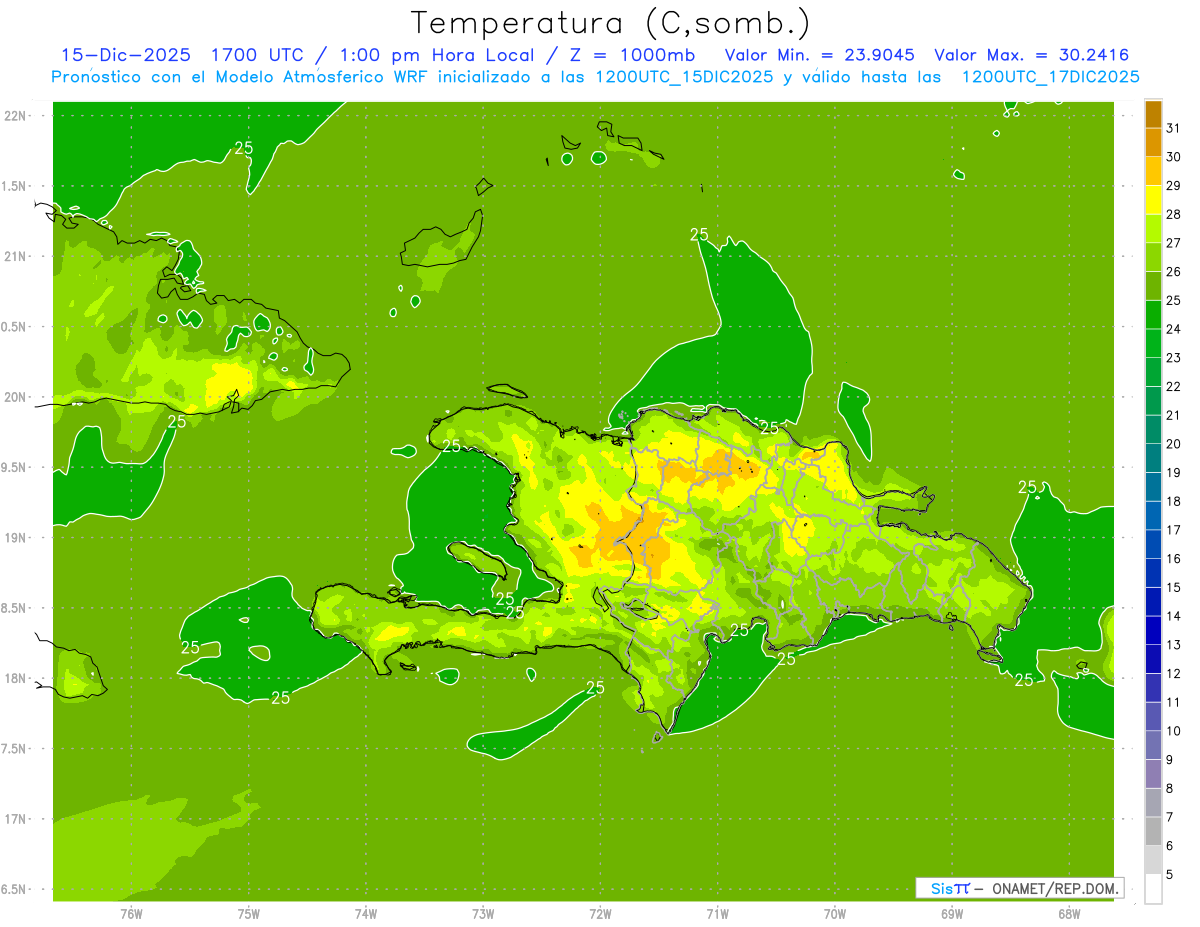Click the legend value "10"
The height and width of the screenshot is (927, 1200).
click(1174, 732)
